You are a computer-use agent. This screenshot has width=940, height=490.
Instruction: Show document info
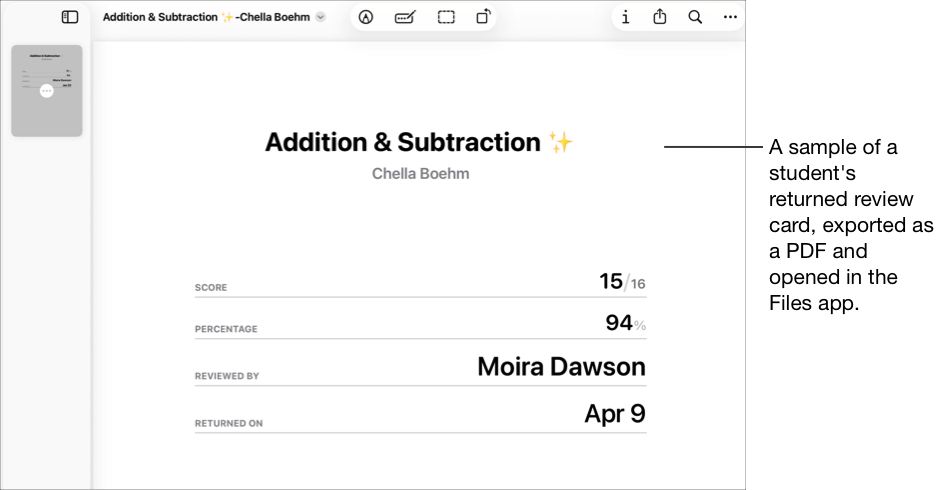click(x=626, y=17)
